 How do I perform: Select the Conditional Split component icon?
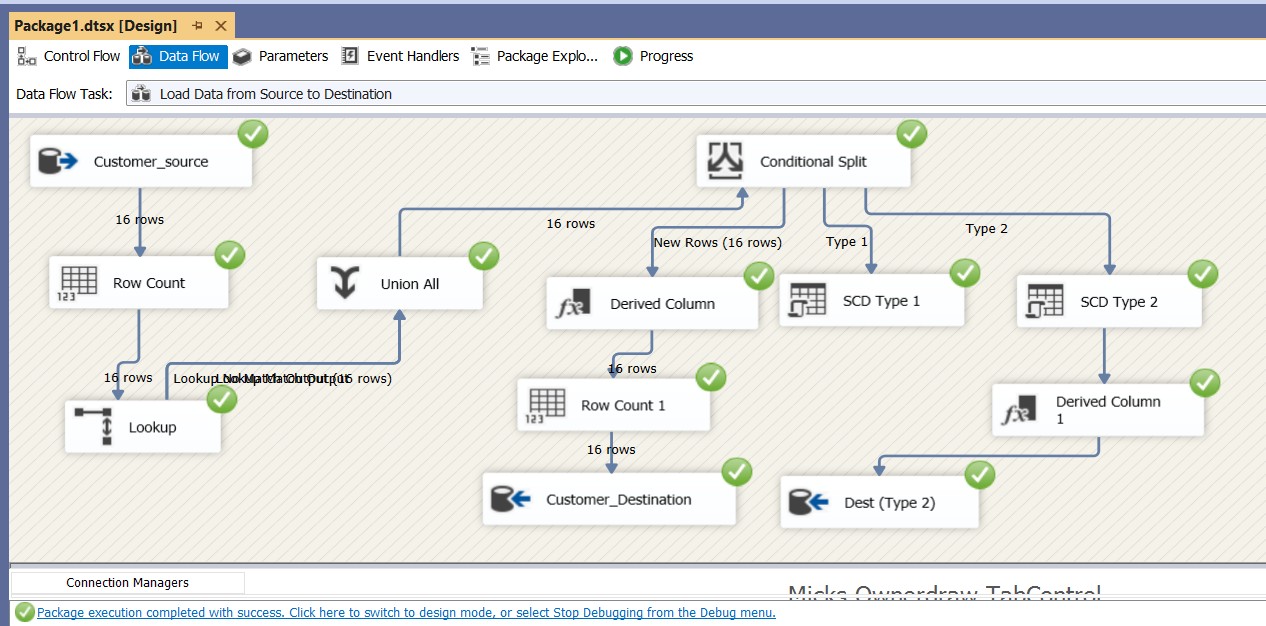tap(726, 161)
